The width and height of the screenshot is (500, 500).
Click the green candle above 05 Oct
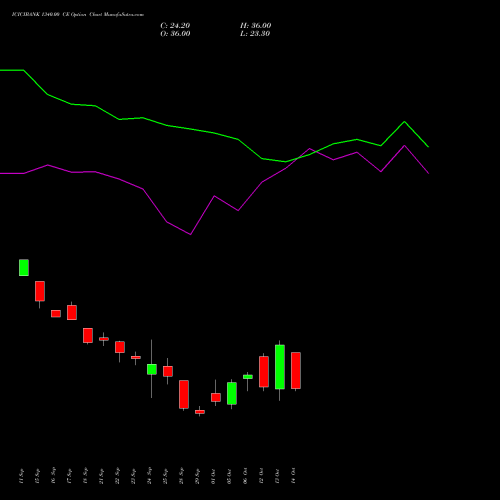[x=232, y=393]
